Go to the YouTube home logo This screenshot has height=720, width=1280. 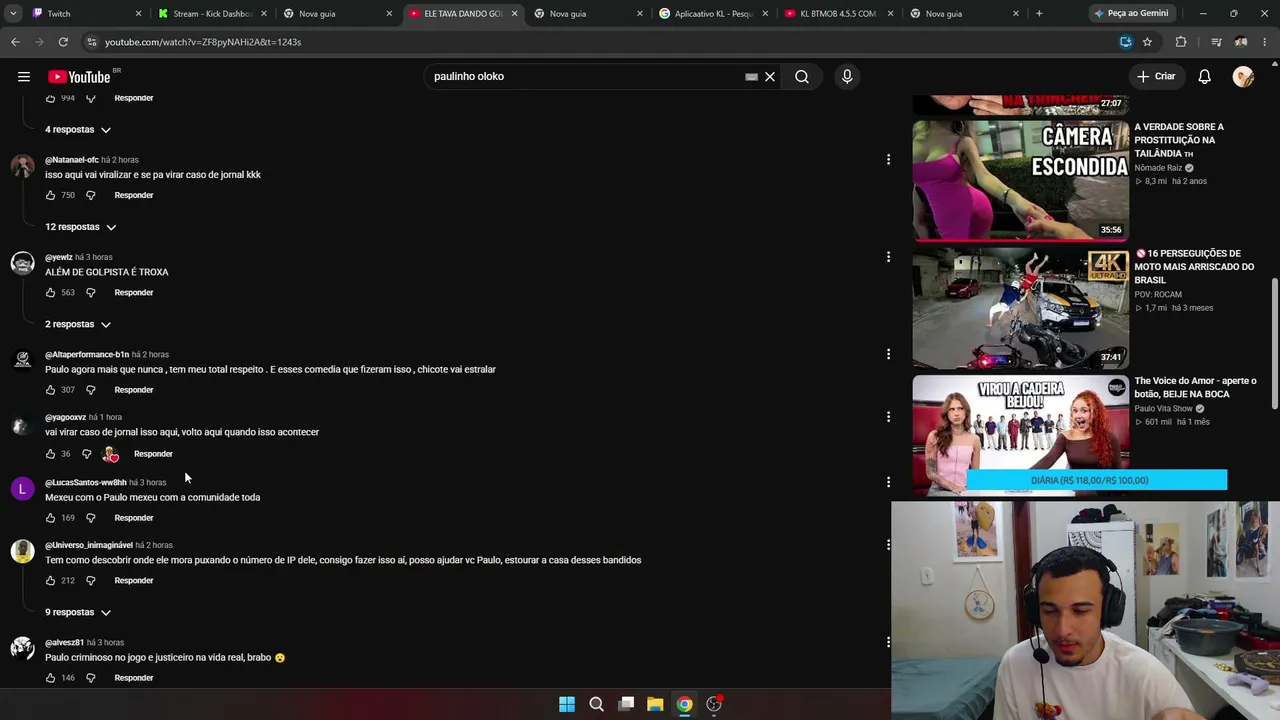79,77
